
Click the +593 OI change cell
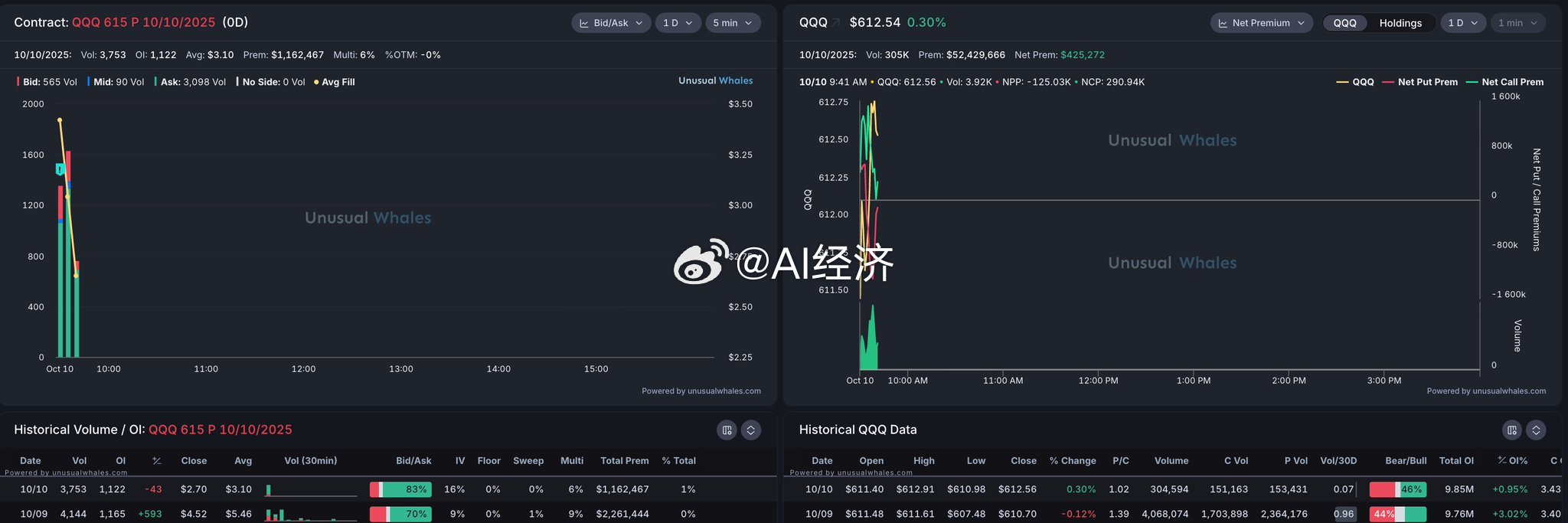pos(150,514)
